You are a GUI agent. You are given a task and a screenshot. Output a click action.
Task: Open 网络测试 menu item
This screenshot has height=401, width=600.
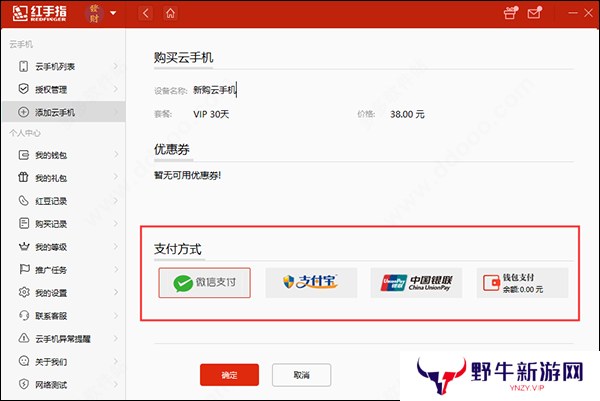[64, 384]
